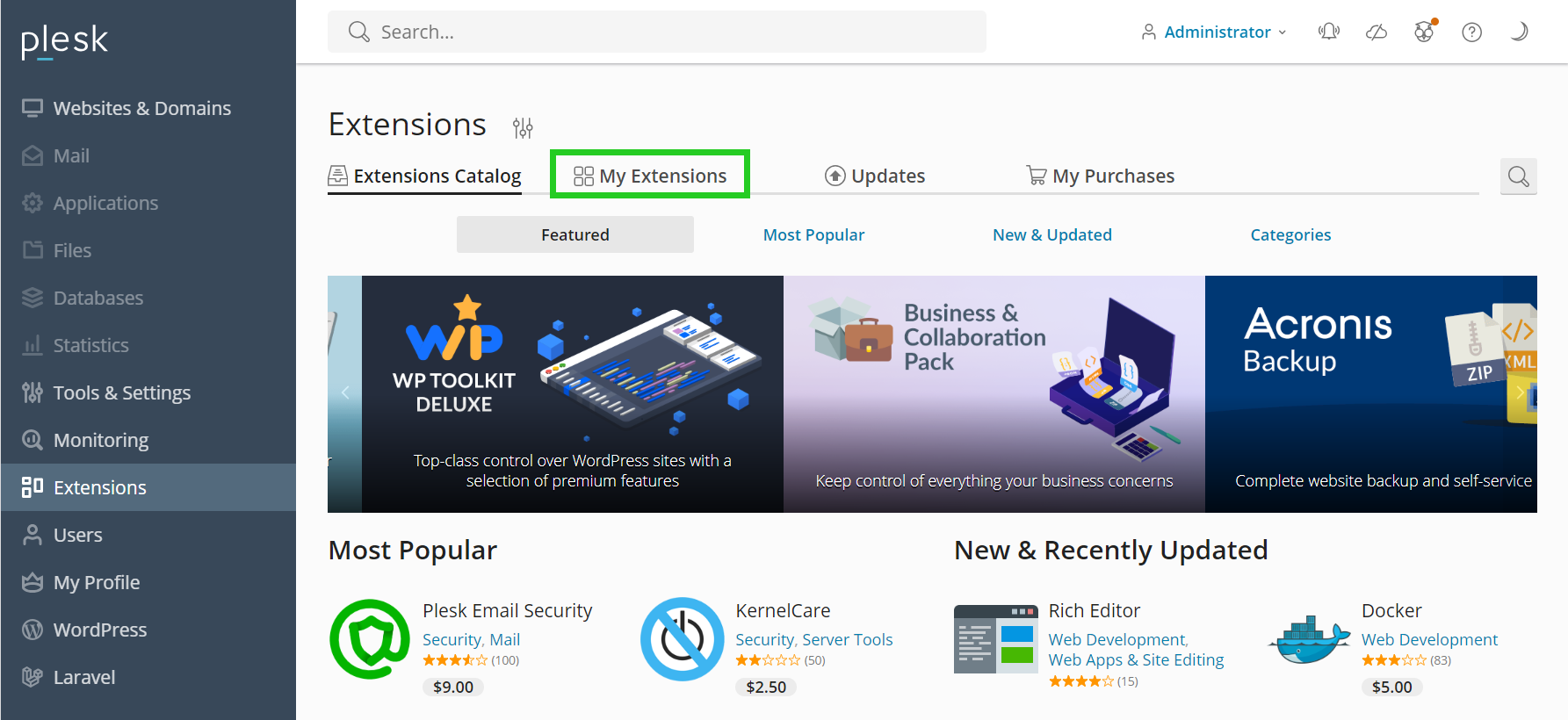1568x720 pixels.
Task: Open WordPress section
Action: 148,630
